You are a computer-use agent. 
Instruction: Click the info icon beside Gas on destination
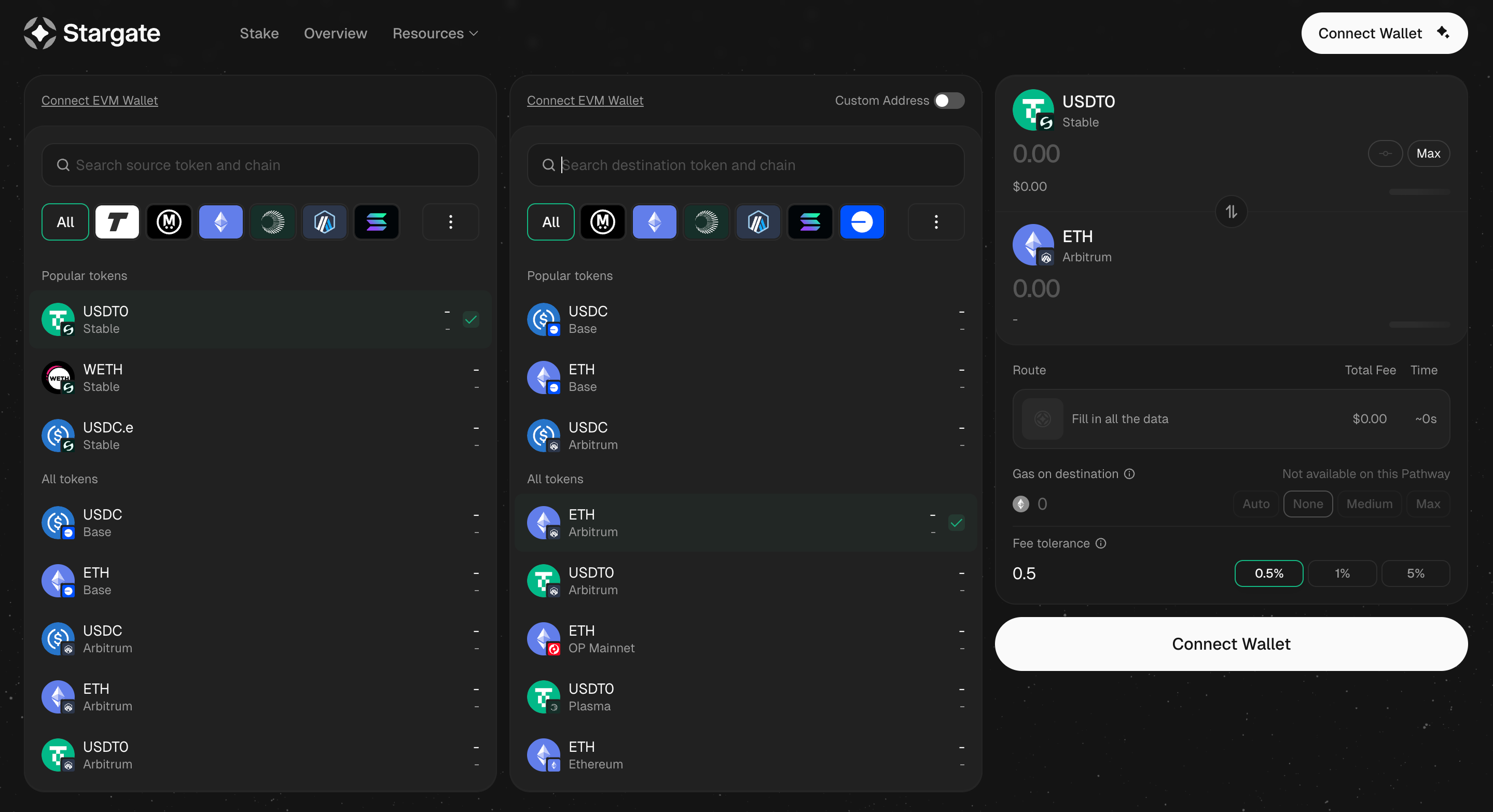1129,474
